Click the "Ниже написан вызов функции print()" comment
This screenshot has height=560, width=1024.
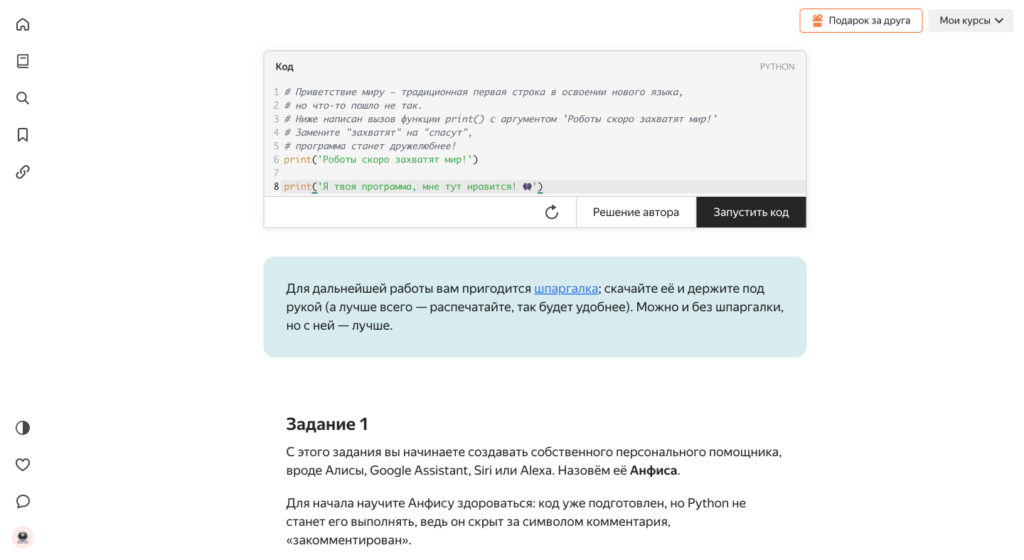500,119
